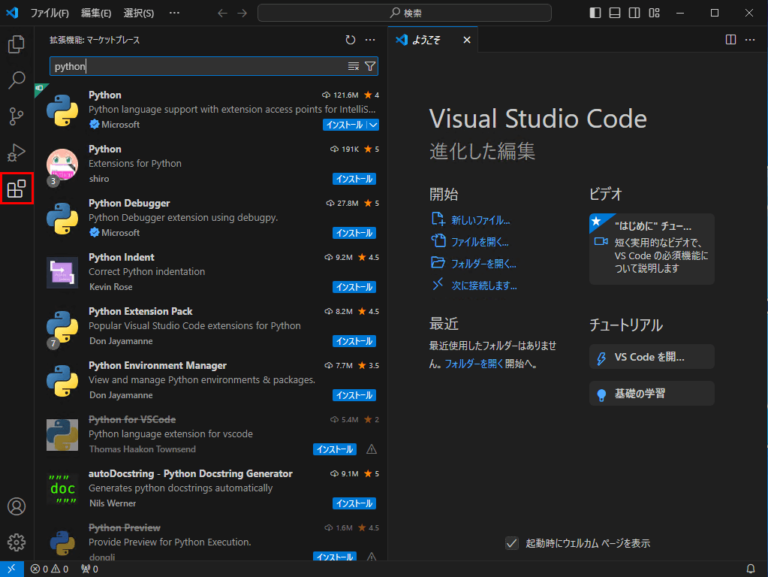Image resolution: width=768 pixels, height=577 pixels.
Task: Open the Manage gear icon
Action: [16, 542]
